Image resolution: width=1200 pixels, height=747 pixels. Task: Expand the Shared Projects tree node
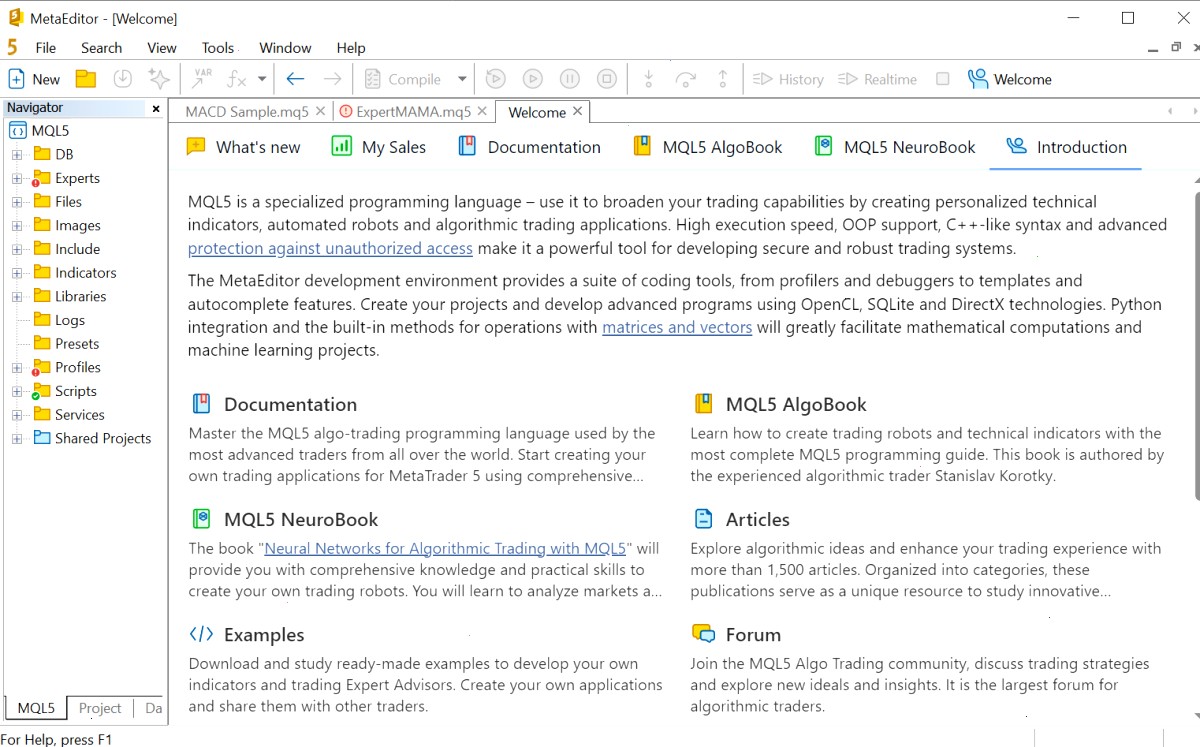click(17, 438)
